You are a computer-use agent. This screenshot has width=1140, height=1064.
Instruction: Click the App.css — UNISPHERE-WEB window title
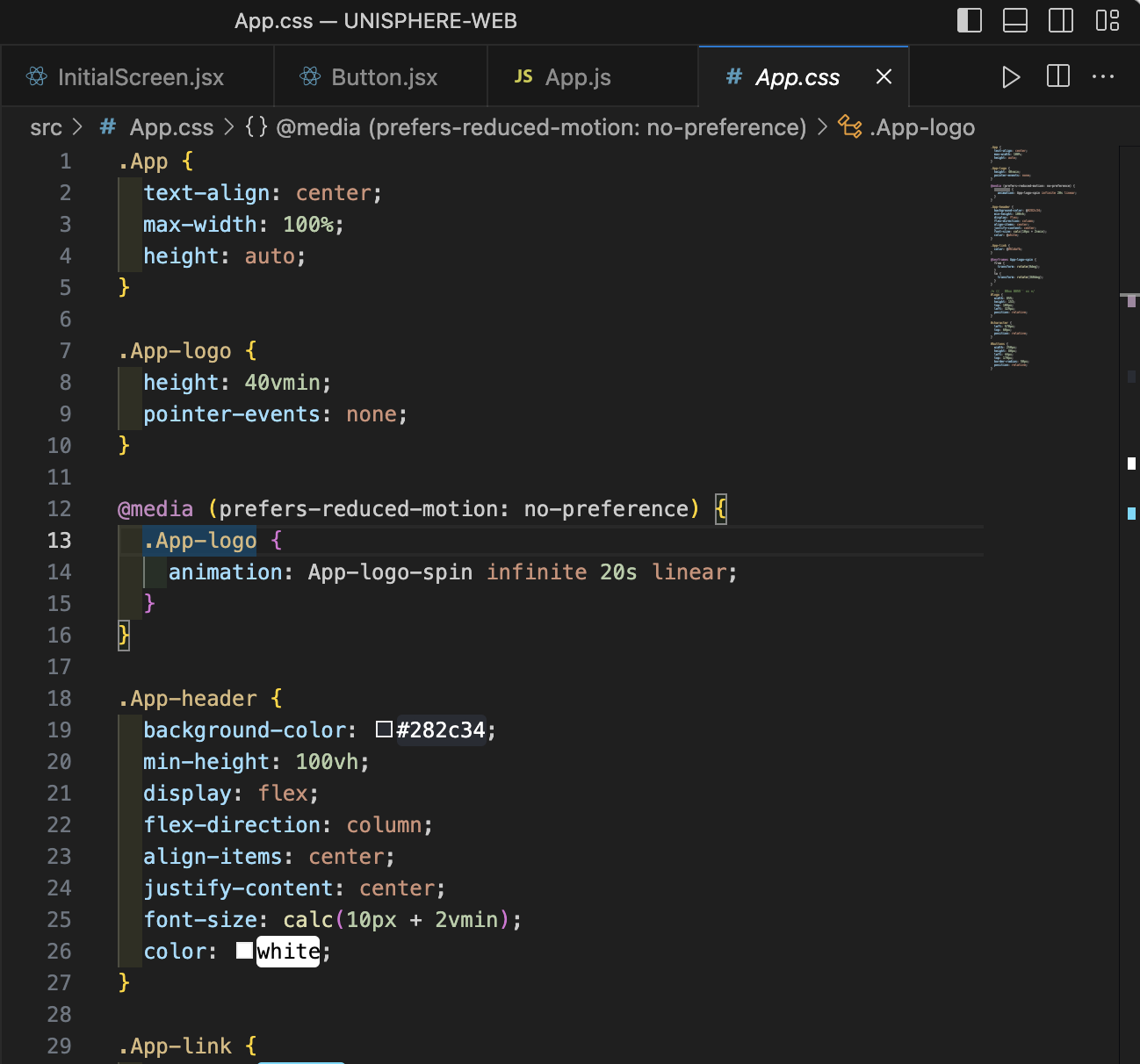tap(376, 21)
